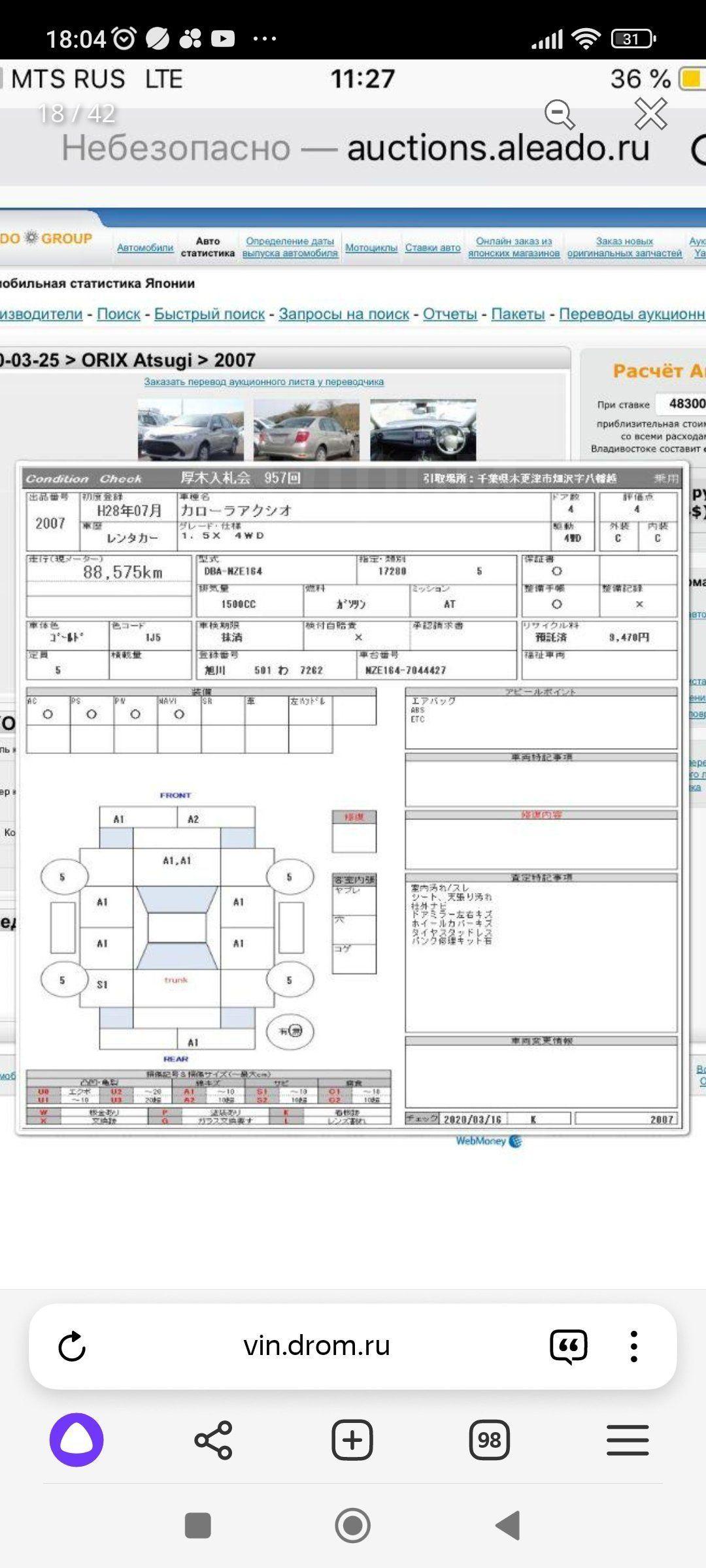Tap the reload page icon

[72, 1347]
